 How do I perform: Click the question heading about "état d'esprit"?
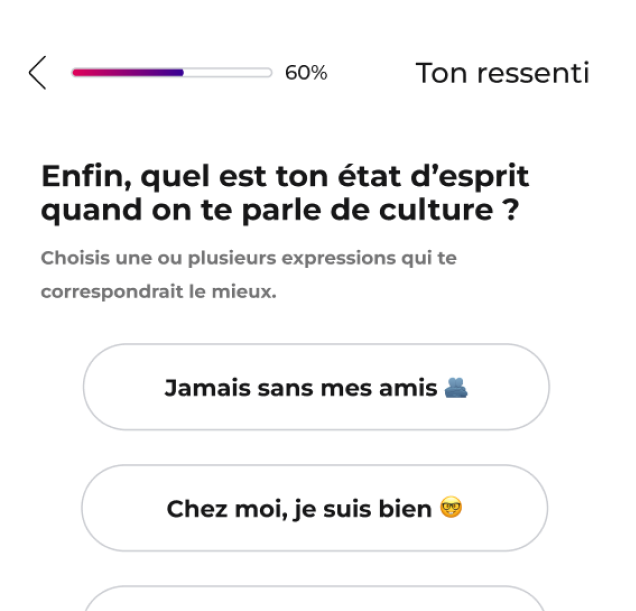285,177
